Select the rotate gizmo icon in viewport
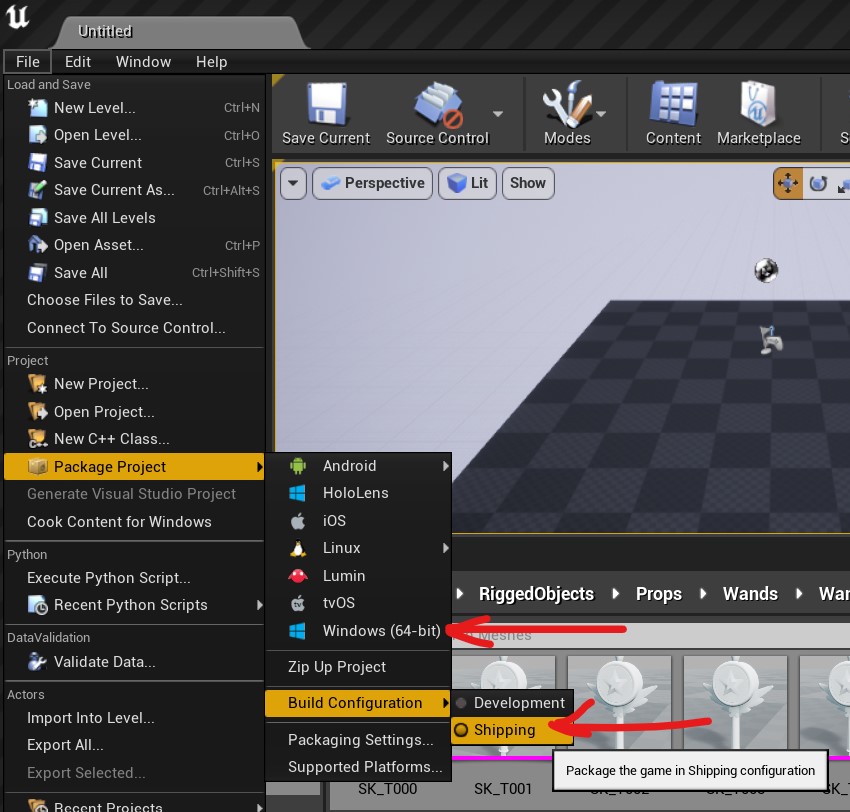 pos(818,184)
